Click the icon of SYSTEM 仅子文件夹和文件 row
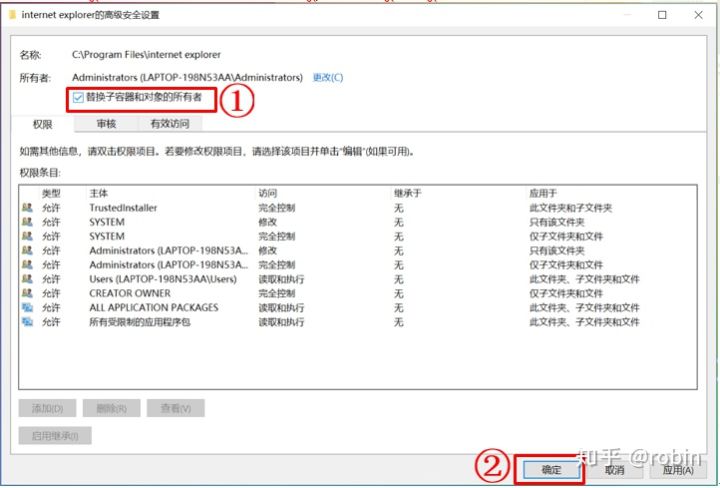The image size is (720, 488). pos(27,236)
